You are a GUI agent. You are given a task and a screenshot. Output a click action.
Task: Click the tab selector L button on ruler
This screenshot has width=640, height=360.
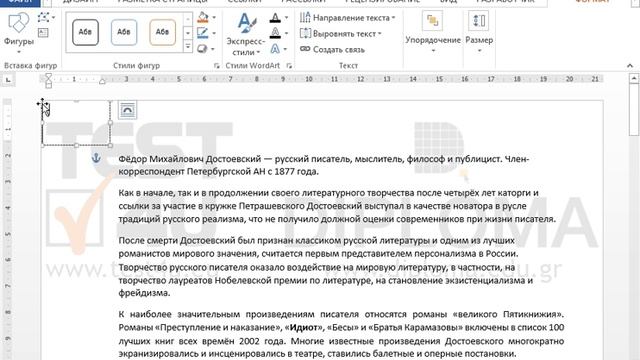tap(8, 80)
